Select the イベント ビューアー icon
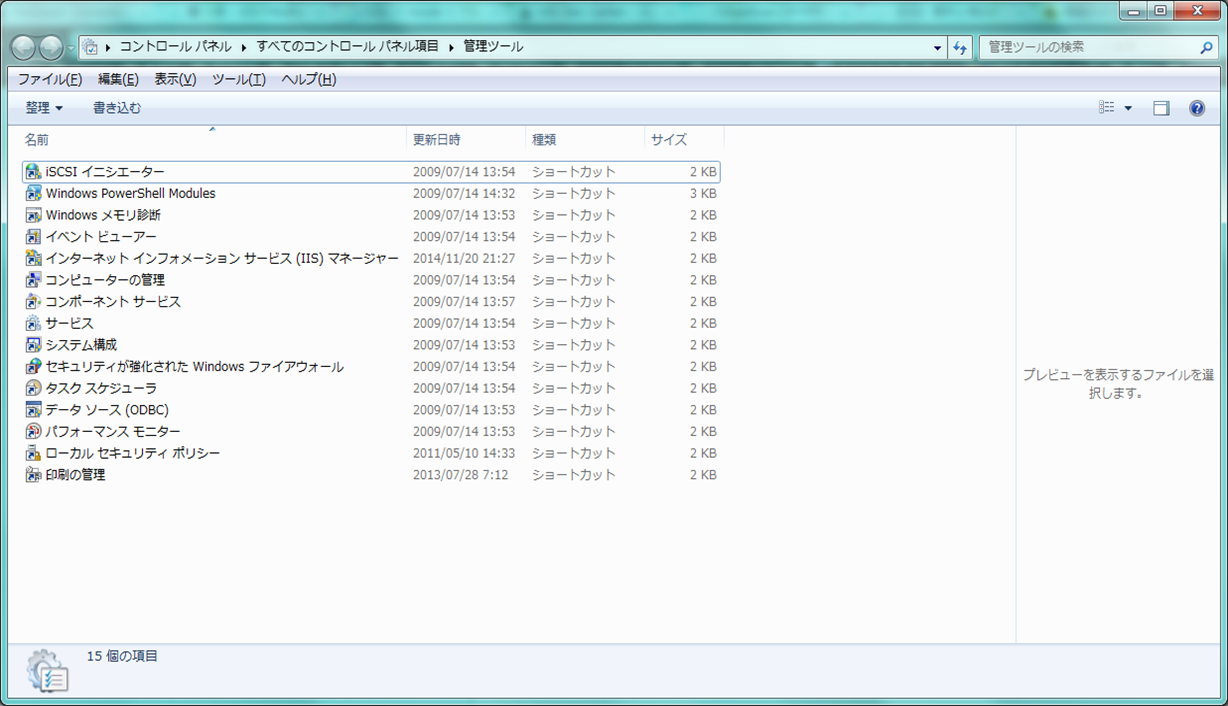The image size is (1228, 706). point(33,237)
